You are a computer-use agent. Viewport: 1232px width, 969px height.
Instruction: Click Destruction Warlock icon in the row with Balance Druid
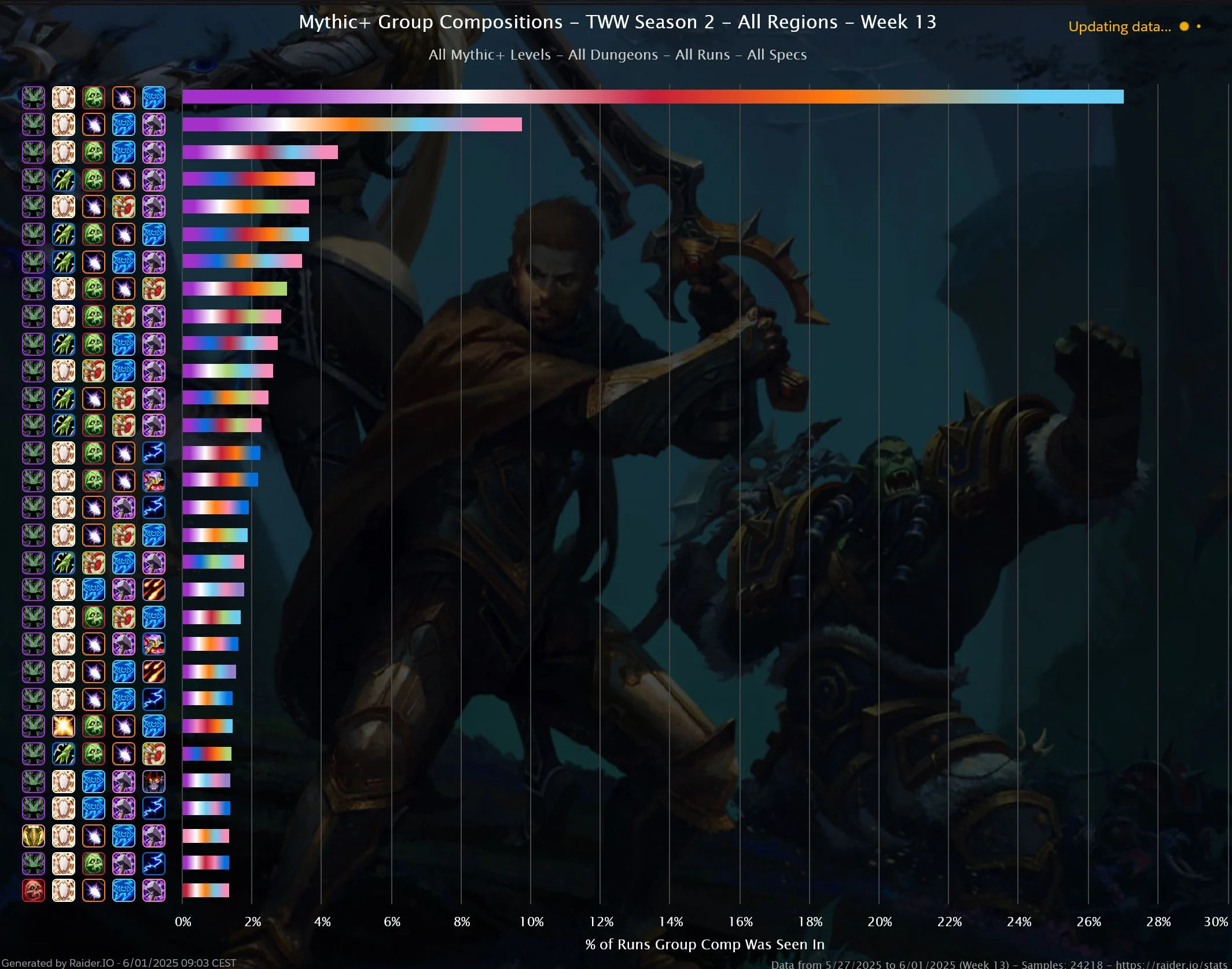coord(154,672)
